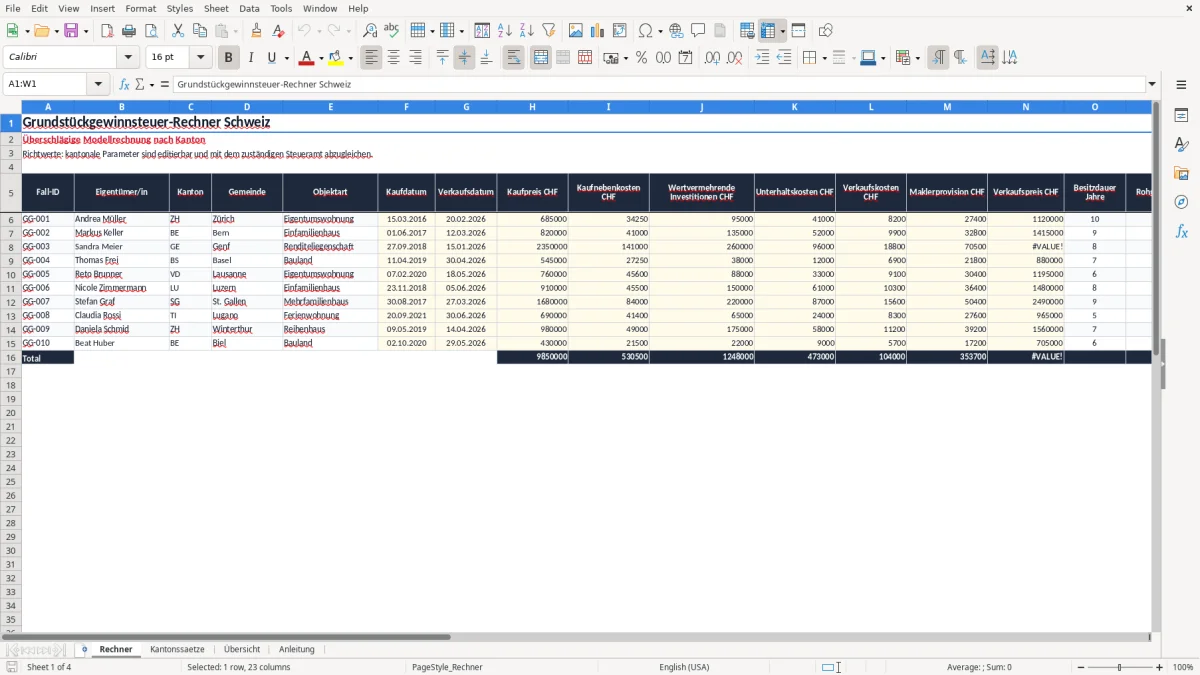Open the Freeze Rows and Columns dropdown arrow
Image resolution: width=1200 pixels, height=675 pixels.
tap(782, 31)
